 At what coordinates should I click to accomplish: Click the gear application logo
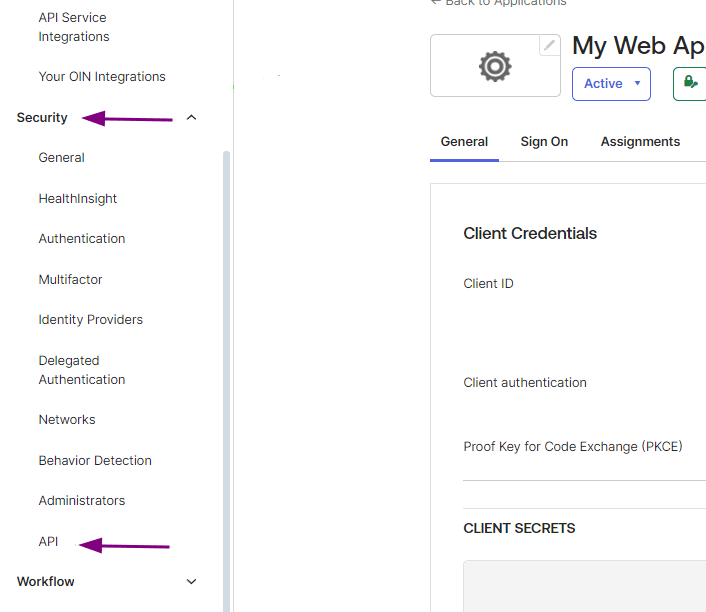click(495, 67)
